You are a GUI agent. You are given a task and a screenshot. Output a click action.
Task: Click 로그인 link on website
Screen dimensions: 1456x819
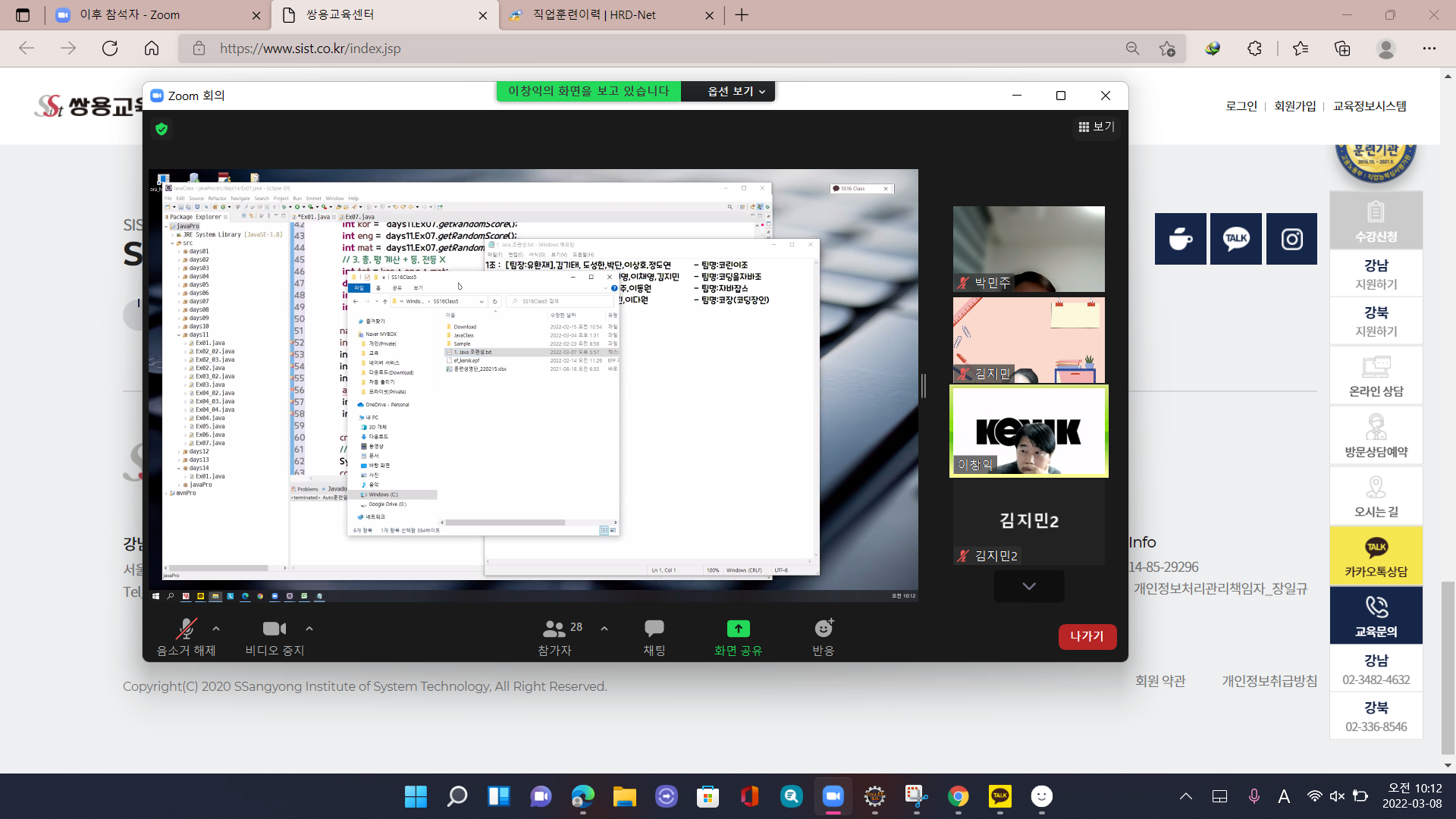(1241, 106)
